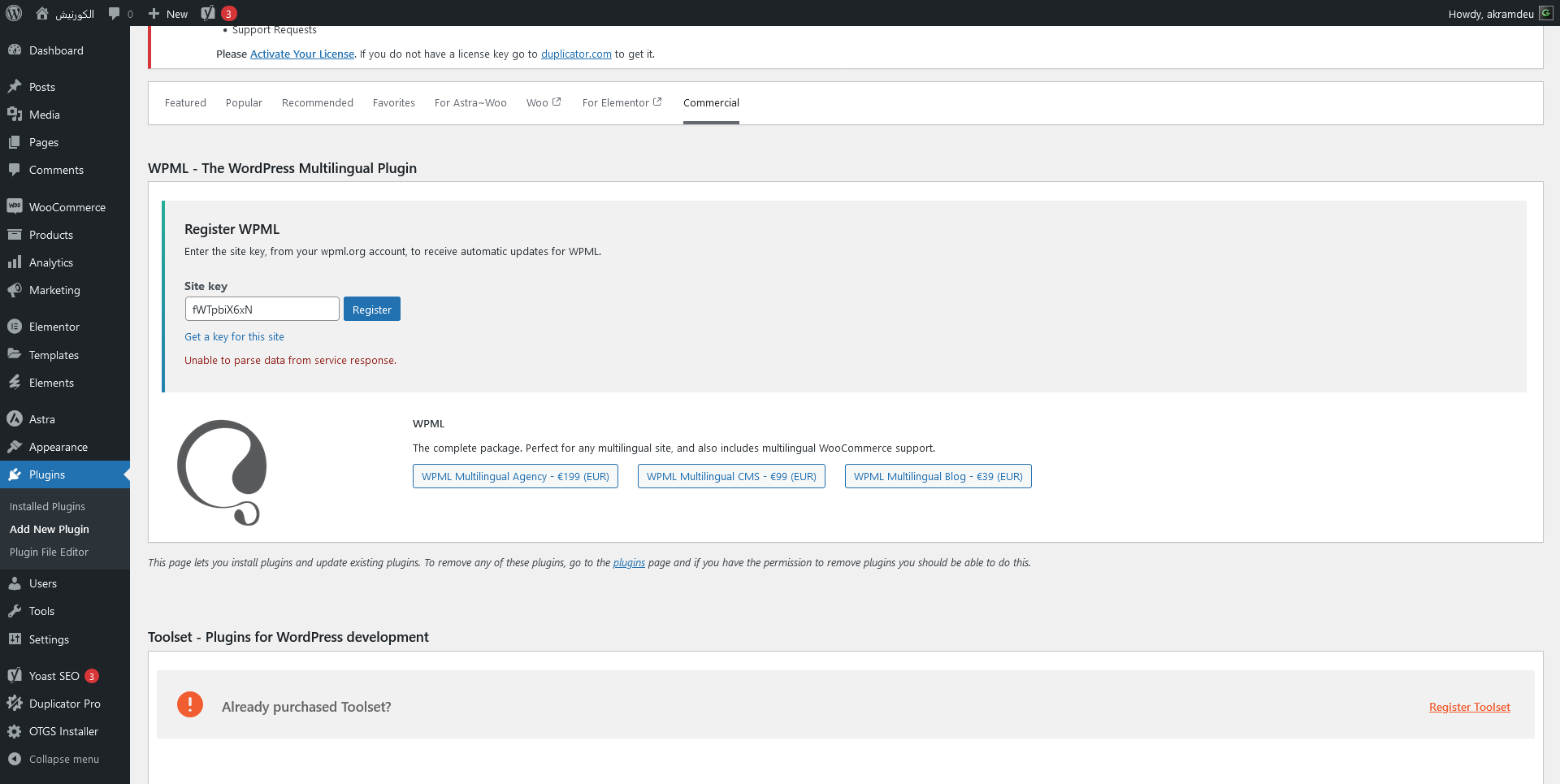Click the Site key input field
This screenshot has height=784, width=1560.
(x=262, y=309)
